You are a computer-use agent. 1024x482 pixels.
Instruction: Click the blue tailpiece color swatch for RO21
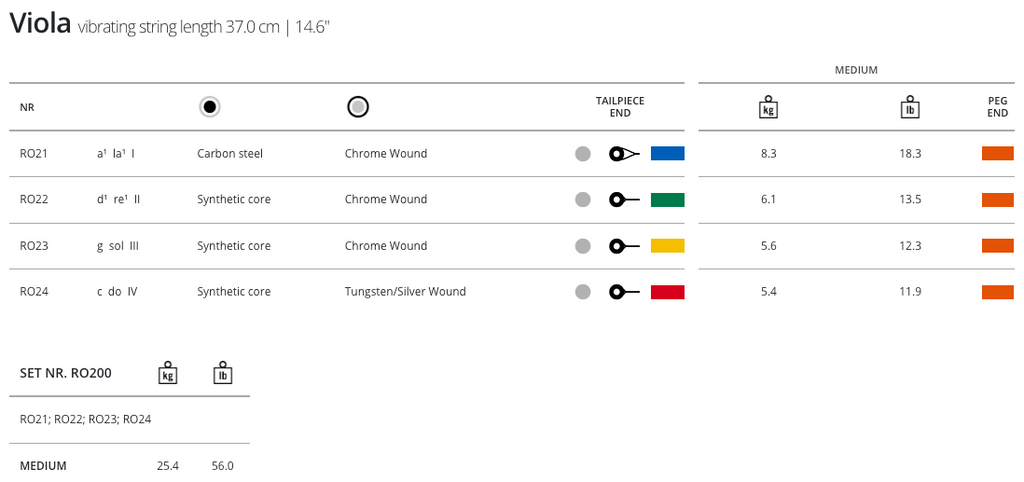(667, 153)
